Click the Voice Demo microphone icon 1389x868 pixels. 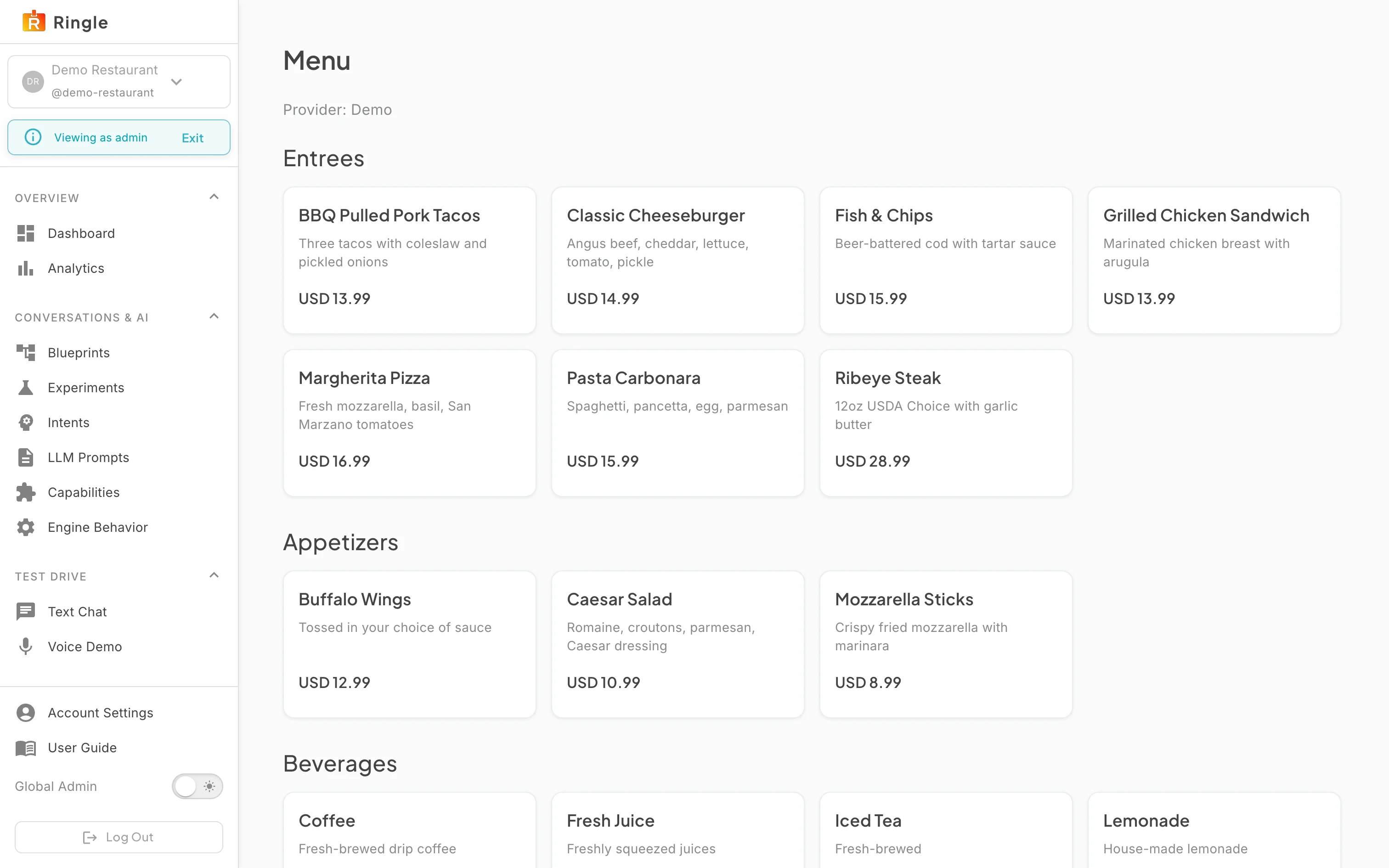coord(26,647)
